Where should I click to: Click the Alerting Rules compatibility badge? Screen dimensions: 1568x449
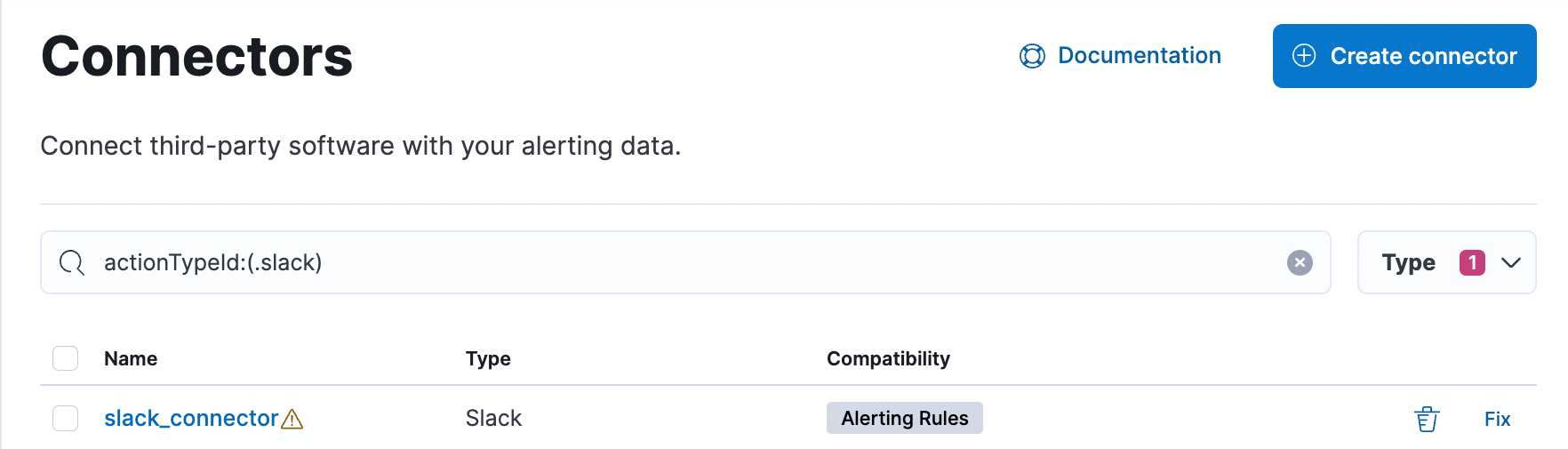[904, 418]
